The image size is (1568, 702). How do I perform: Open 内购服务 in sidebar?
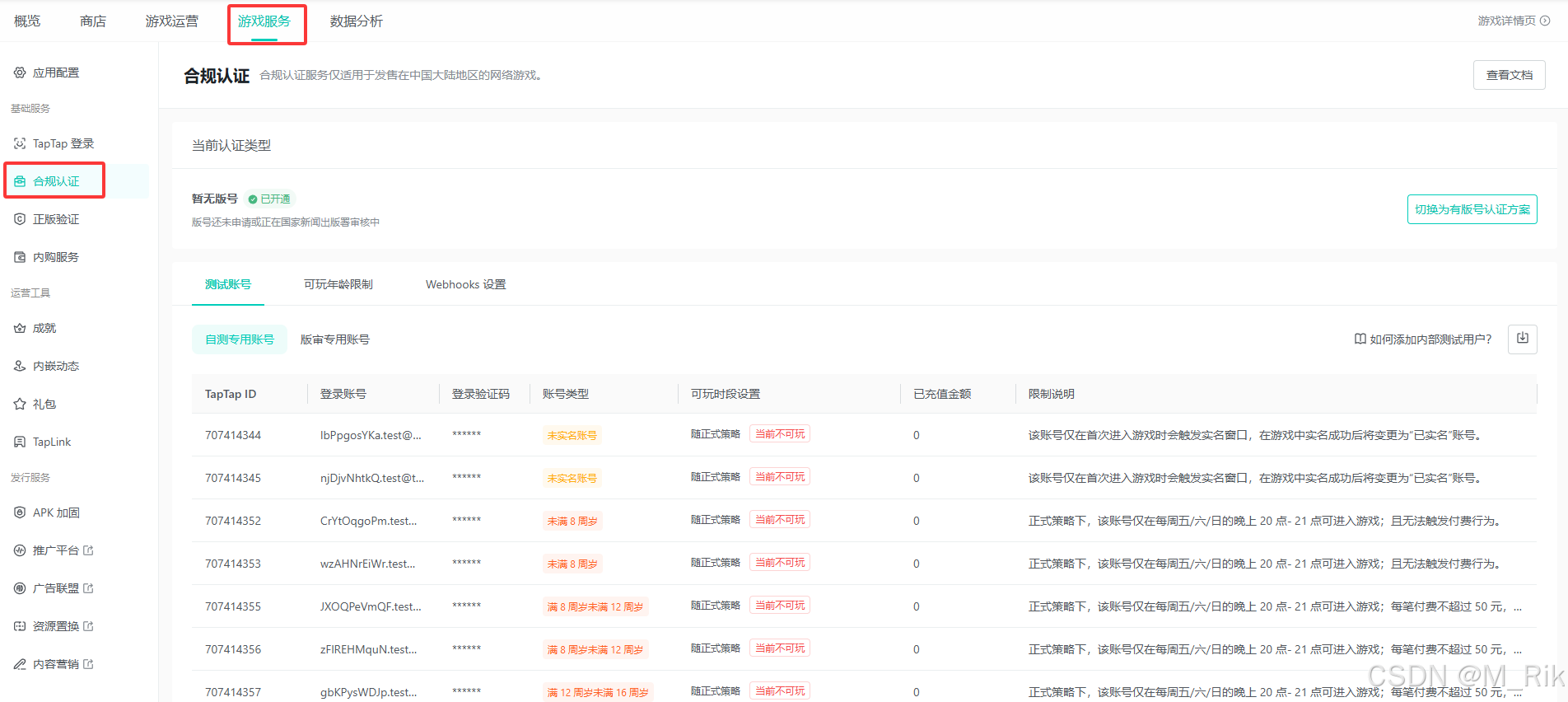56,257
